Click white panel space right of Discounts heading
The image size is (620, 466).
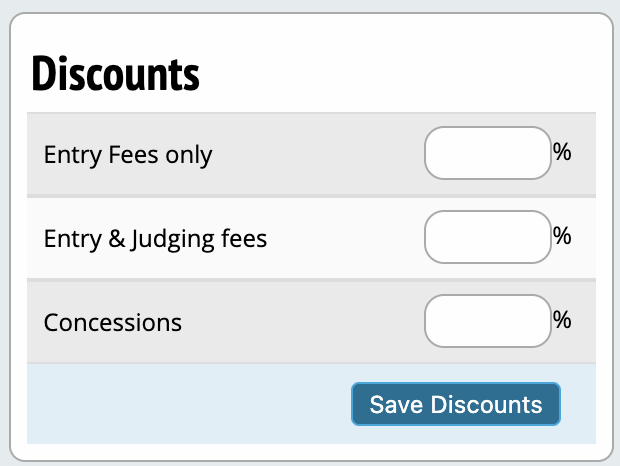tap(400, 74)
